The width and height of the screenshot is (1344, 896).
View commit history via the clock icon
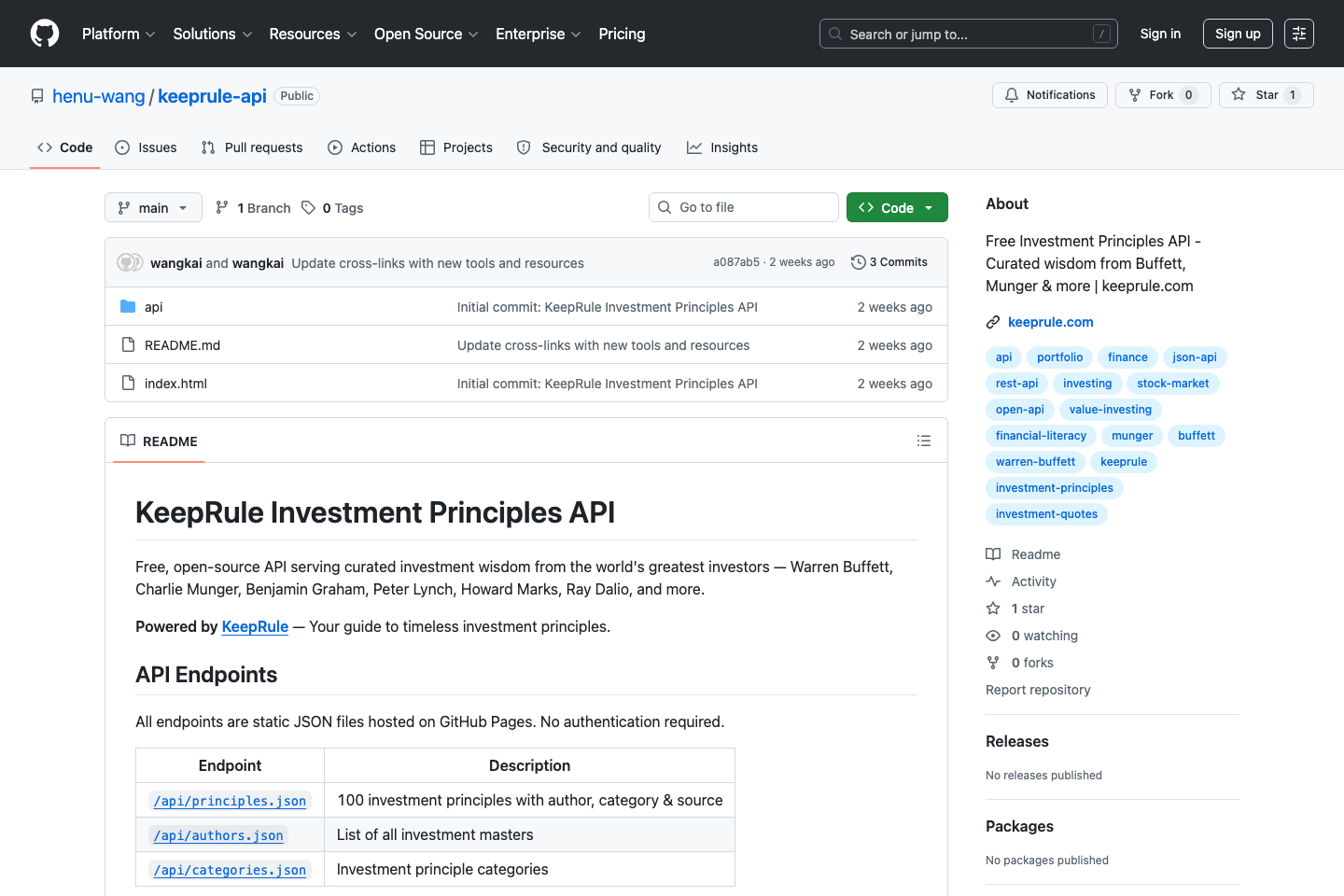858,262
